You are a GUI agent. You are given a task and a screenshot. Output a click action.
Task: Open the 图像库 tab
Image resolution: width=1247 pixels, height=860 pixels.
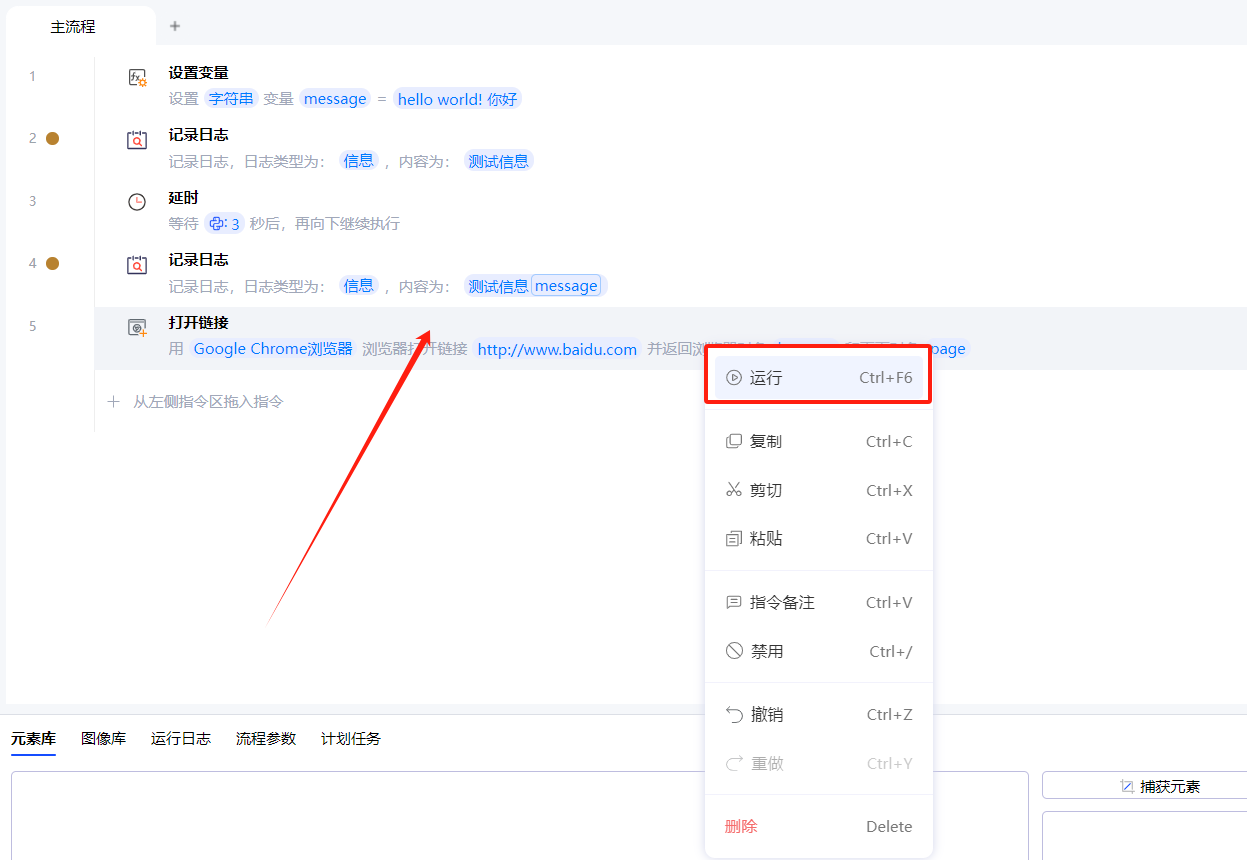(104, 739)
